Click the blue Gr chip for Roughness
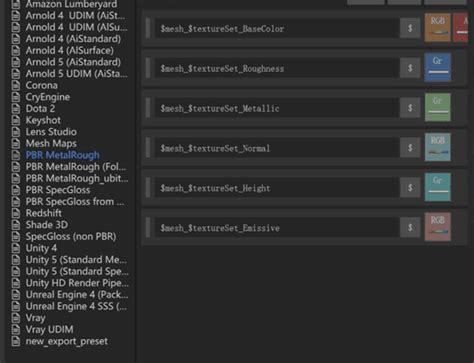Image resolution: width=474 pixels, height=363 pixels. pos(437,67)
